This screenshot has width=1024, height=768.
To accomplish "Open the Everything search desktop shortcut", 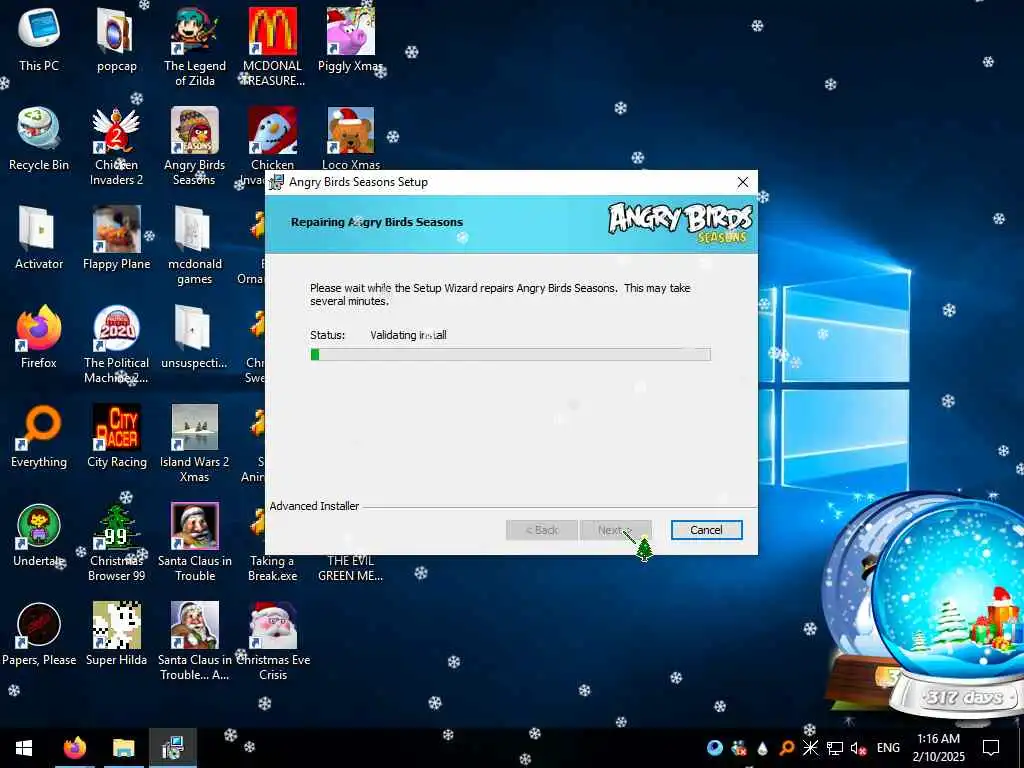I will [39, 436].
